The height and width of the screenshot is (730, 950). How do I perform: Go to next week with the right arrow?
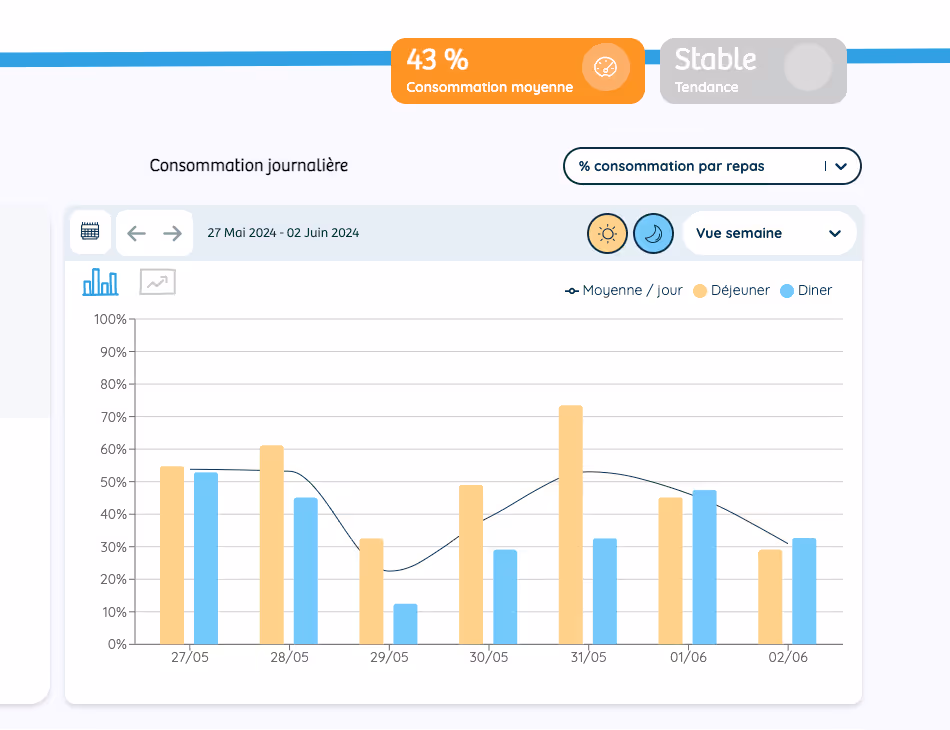[x=170, y=233]
